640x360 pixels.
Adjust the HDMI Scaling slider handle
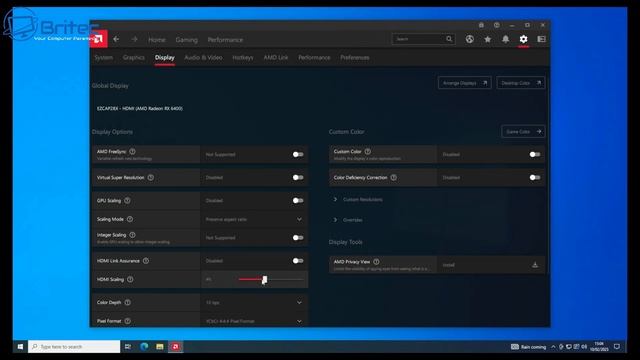pos(264,280)
